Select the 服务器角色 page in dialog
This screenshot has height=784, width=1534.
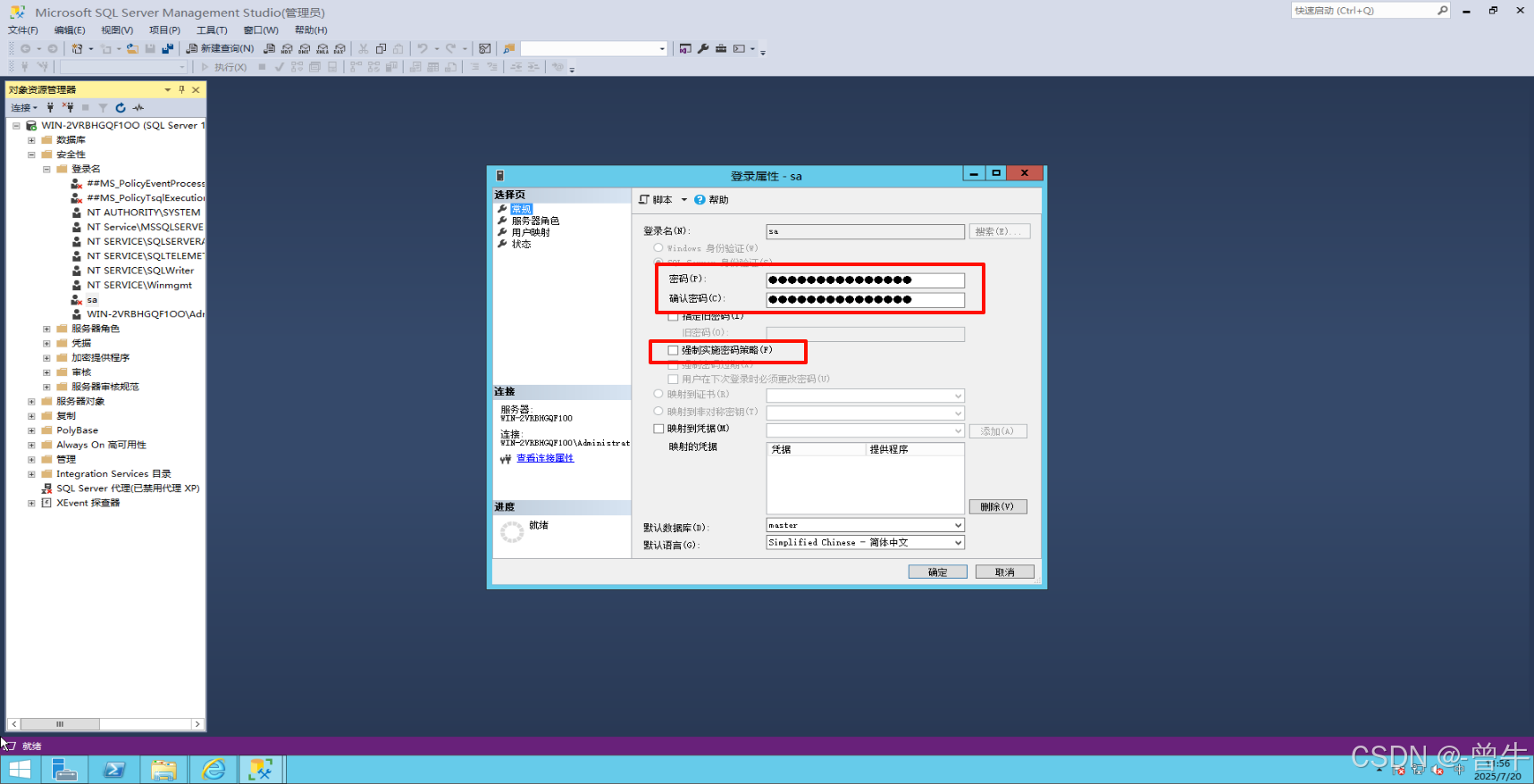[x=535, y=221]
